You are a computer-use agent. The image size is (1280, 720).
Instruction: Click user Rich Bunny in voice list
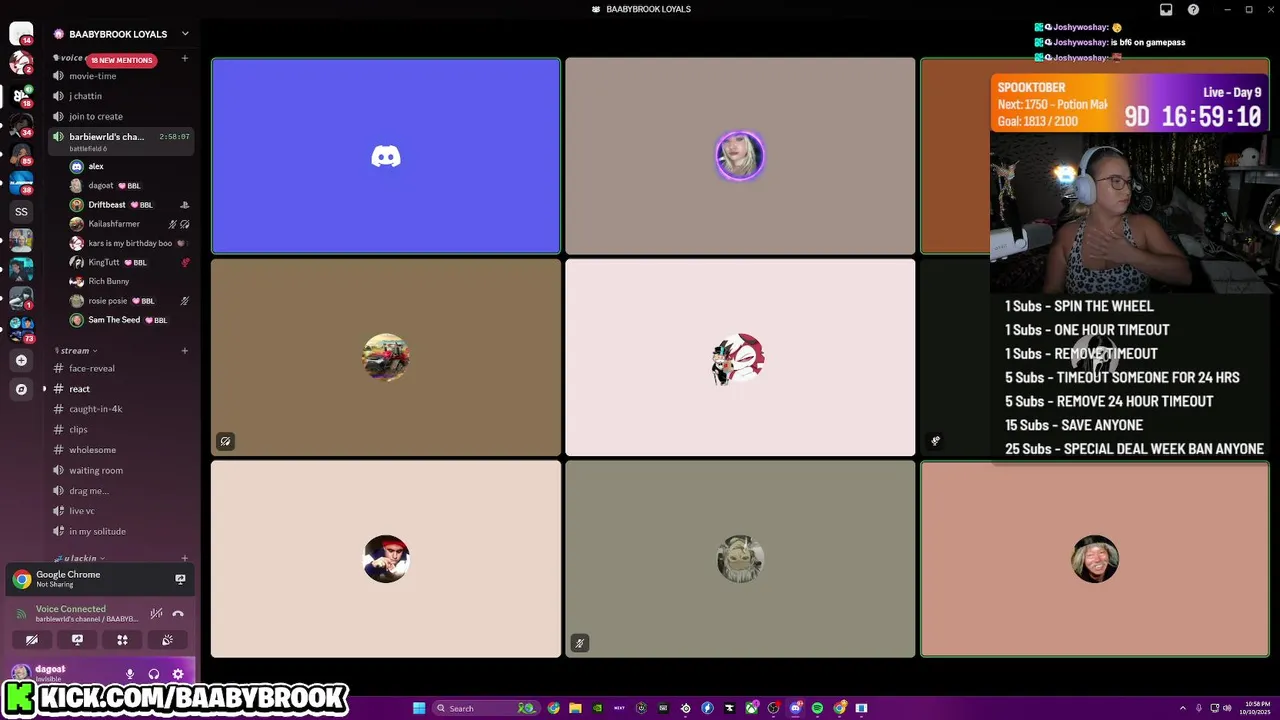pos(129,281)
